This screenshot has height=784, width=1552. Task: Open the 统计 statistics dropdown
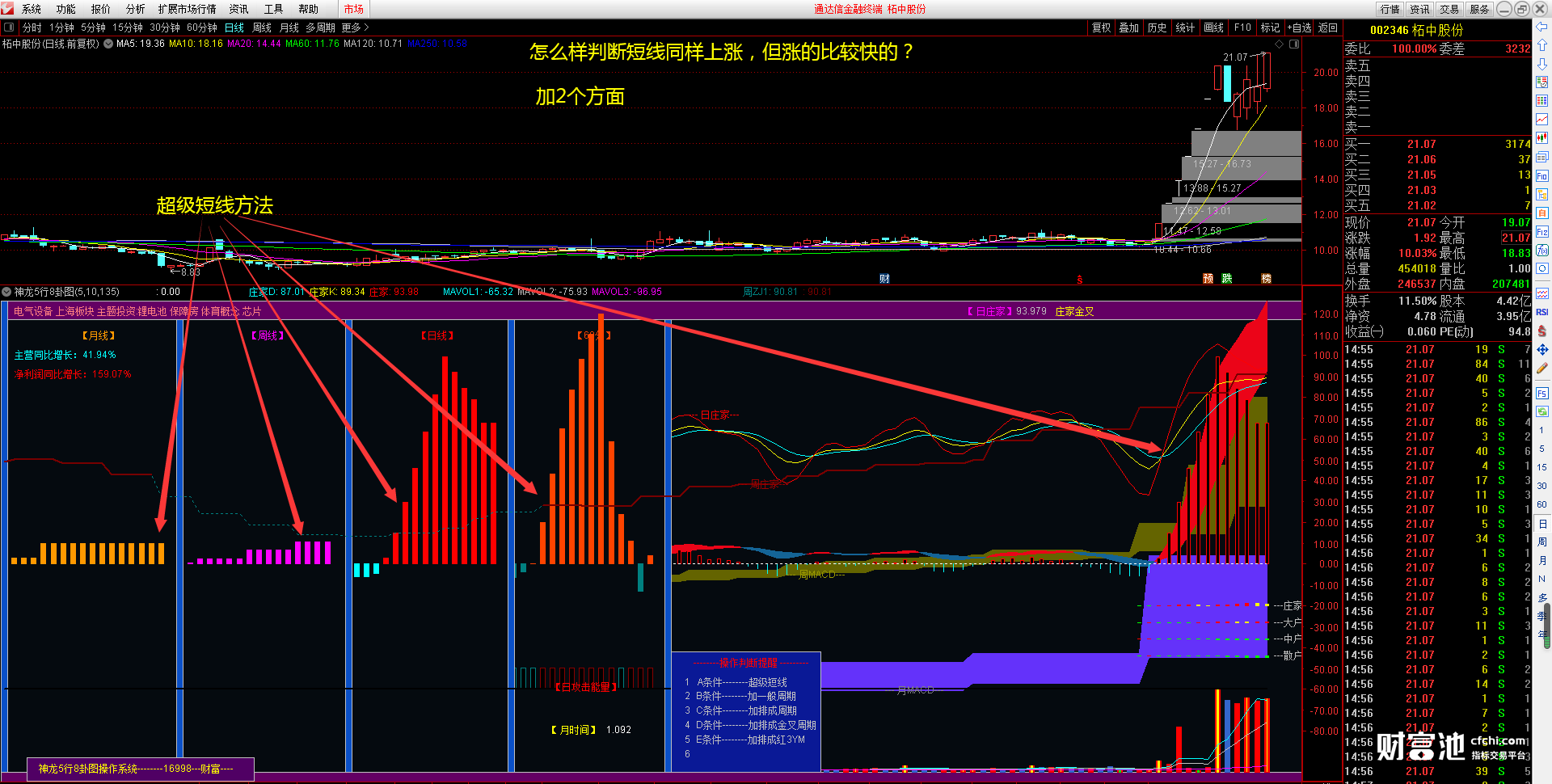tap(1186, 27)
